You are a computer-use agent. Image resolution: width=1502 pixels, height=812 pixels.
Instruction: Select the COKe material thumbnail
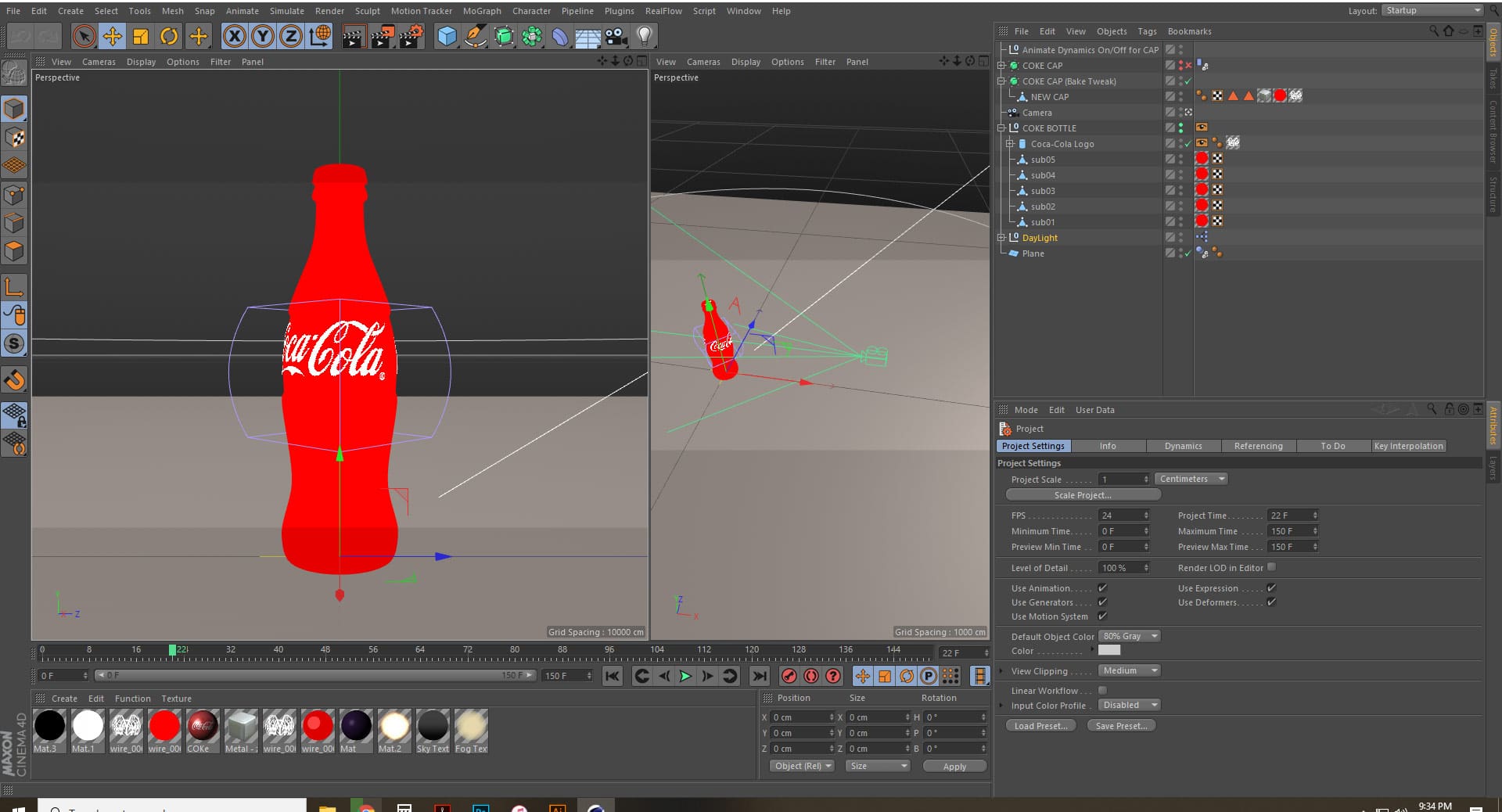tap(203, 731)
